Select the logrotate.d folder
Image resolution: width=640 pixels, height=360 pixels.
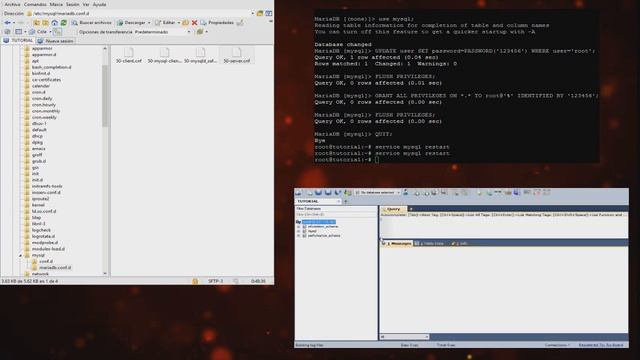click(x=43, y=236)
